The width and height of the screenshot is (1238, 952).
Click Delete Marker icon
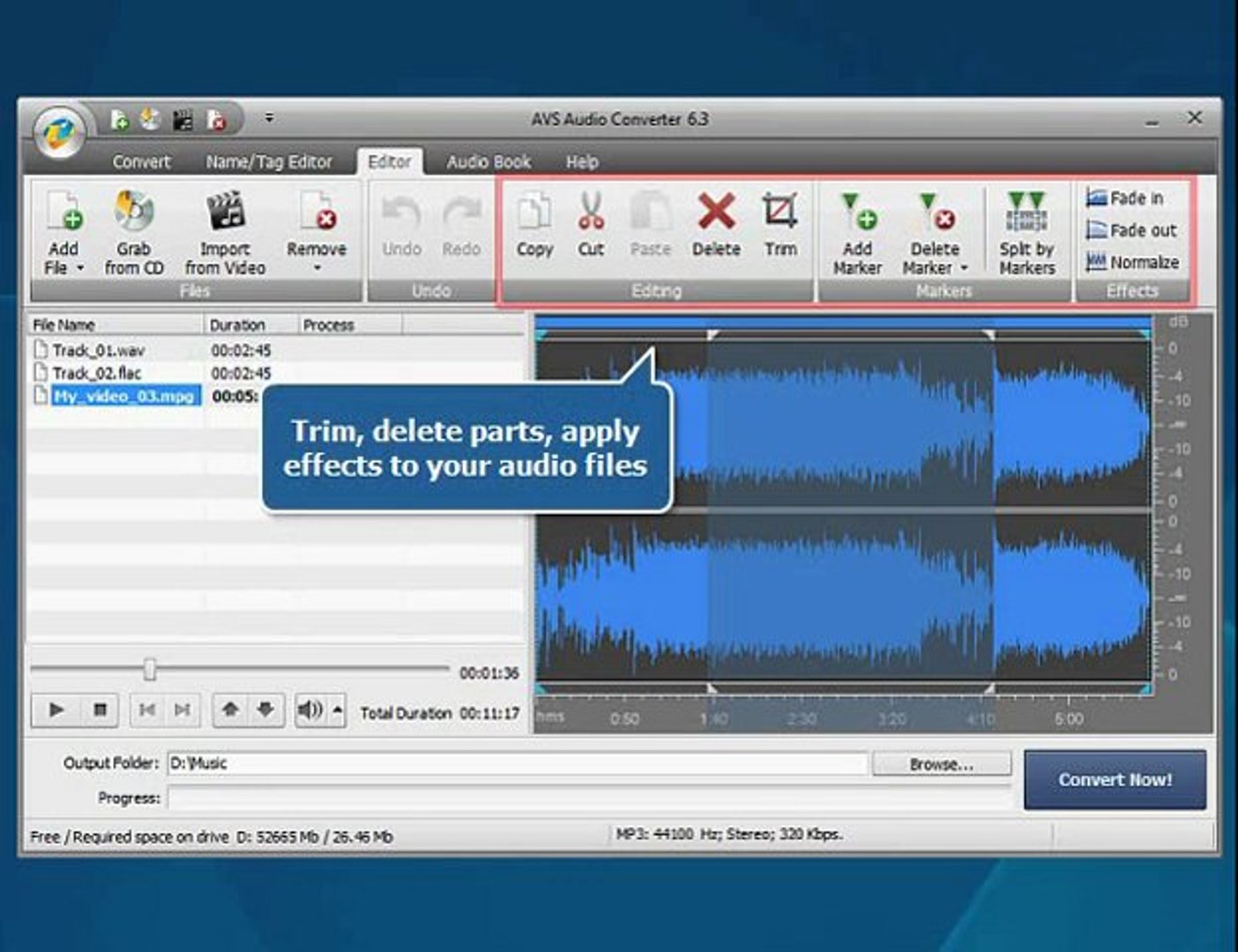click(x=935, y=212)
